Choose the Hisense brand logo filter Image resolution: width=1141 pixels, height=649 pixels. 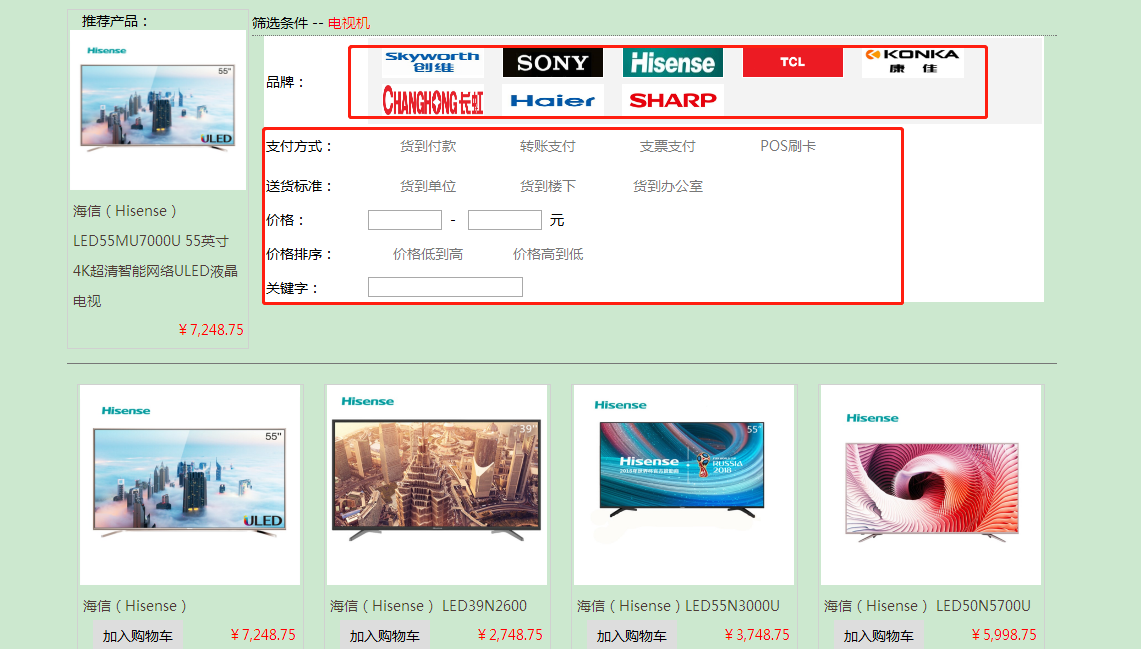click(673, 63)
